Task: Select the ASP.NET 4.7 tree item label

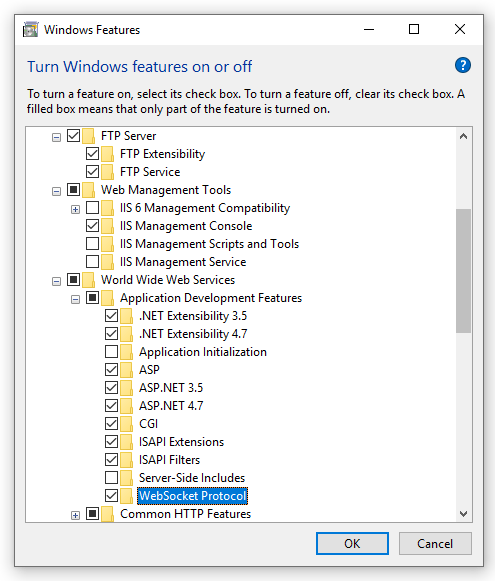Action: tap(171, 406)
